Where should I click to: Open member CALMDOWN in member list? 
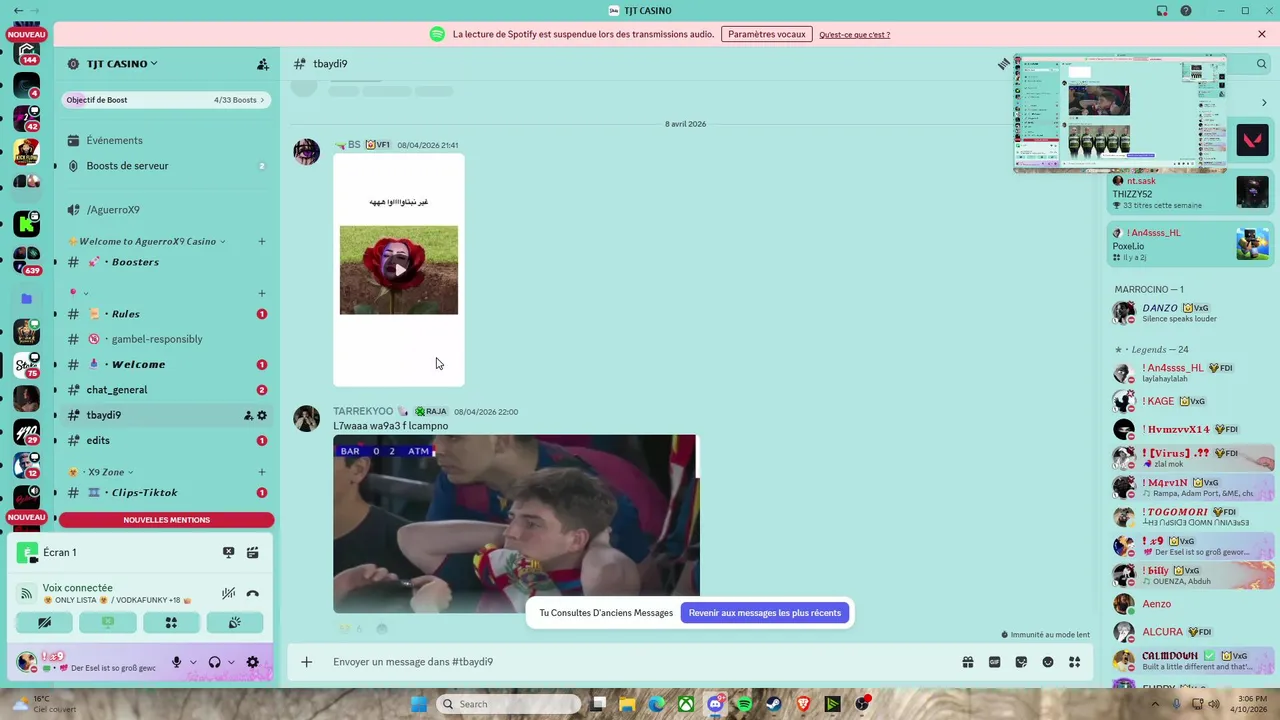tap(1190, 661)
